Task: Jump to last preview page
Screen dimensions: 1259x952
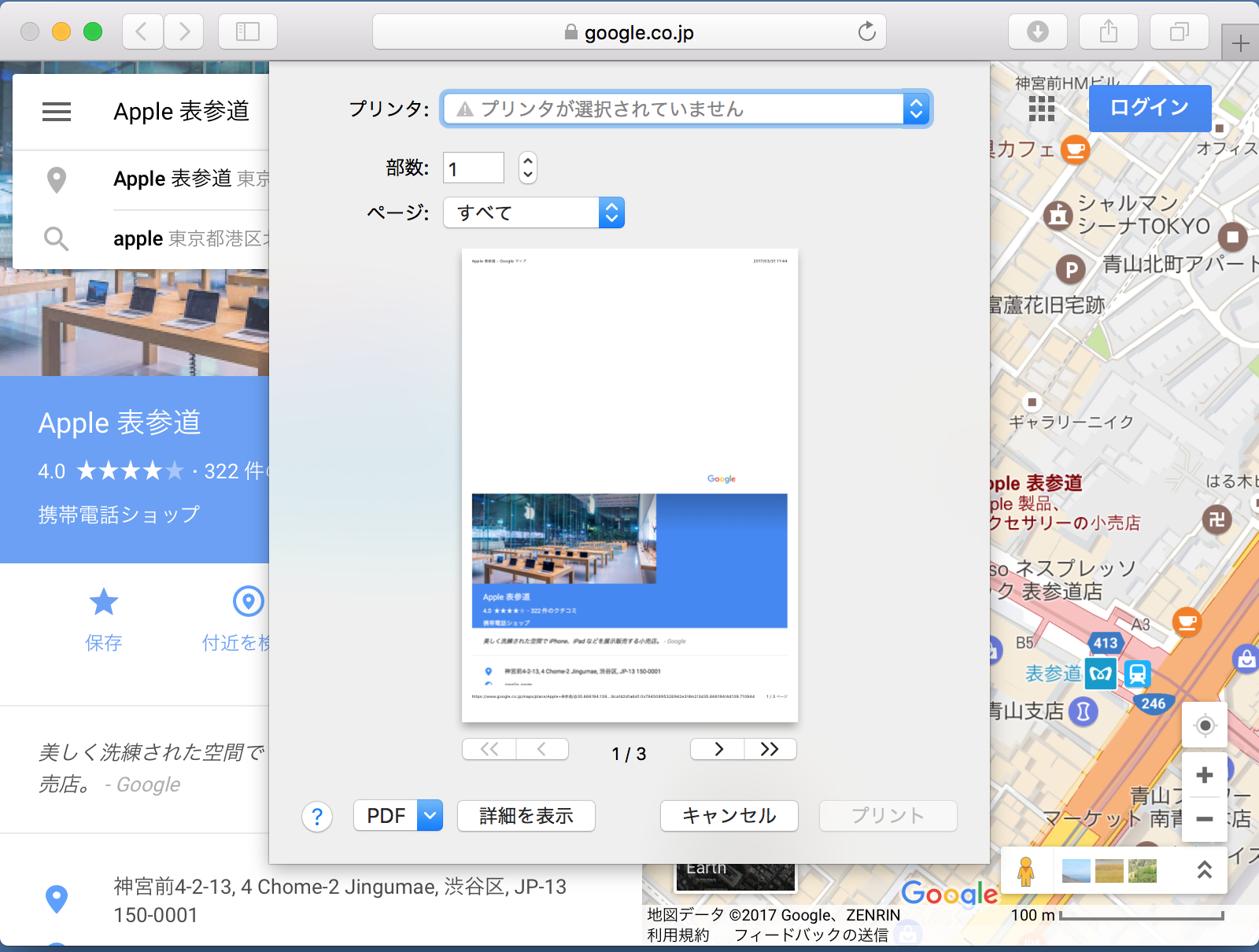Action: click(770, 749)
